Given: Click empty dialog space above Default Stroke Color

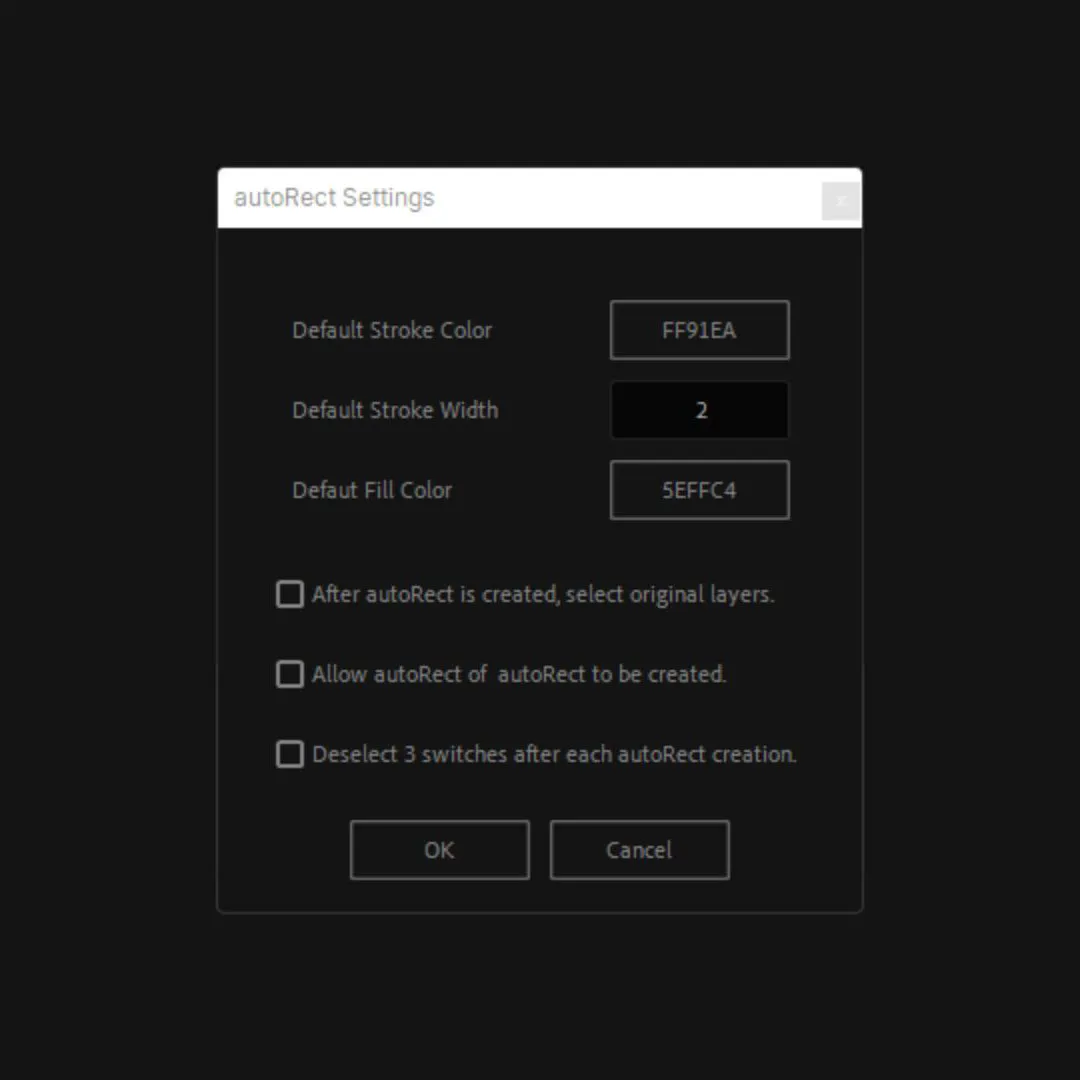Looking at the screenshot, I should coord(540,265).
